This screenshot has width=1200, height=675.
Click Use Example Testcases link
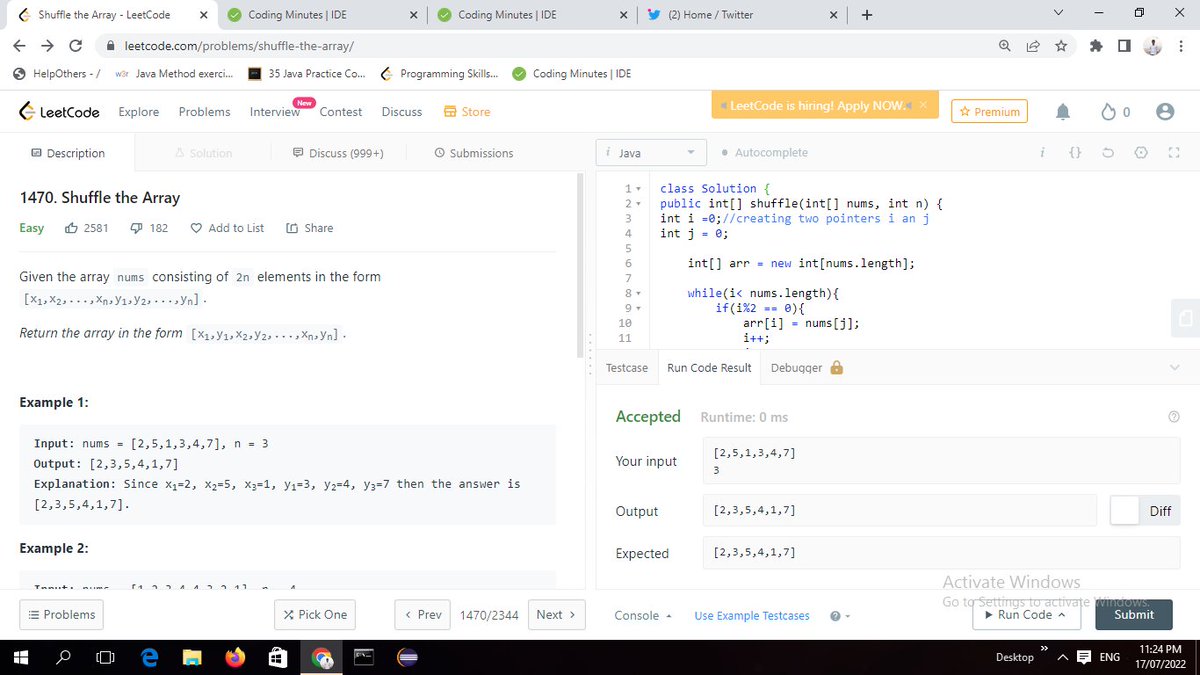[x=752, y=615]
